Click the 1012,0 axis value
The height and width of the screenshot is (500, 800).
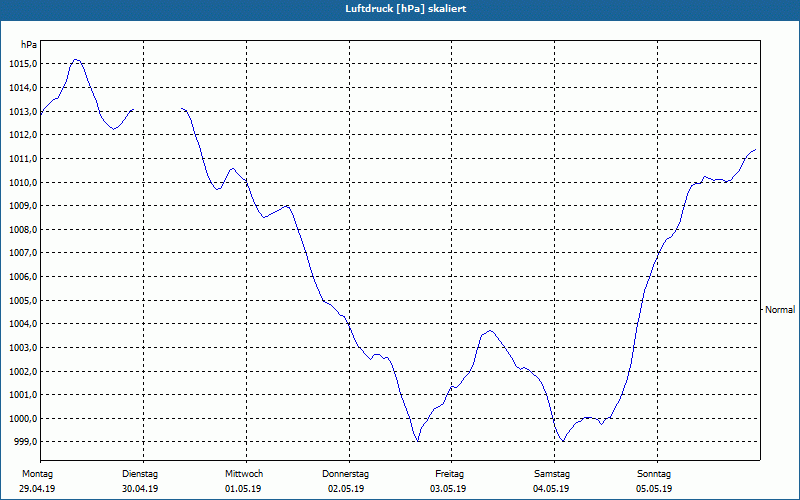[23, 135]
